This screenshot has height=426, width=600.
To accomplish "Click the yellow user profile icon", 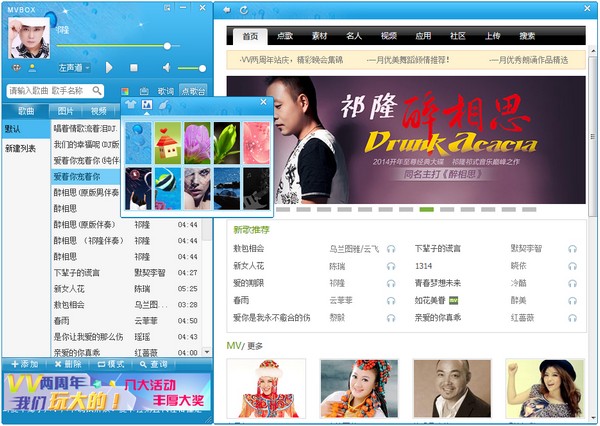I will (33, 68).
